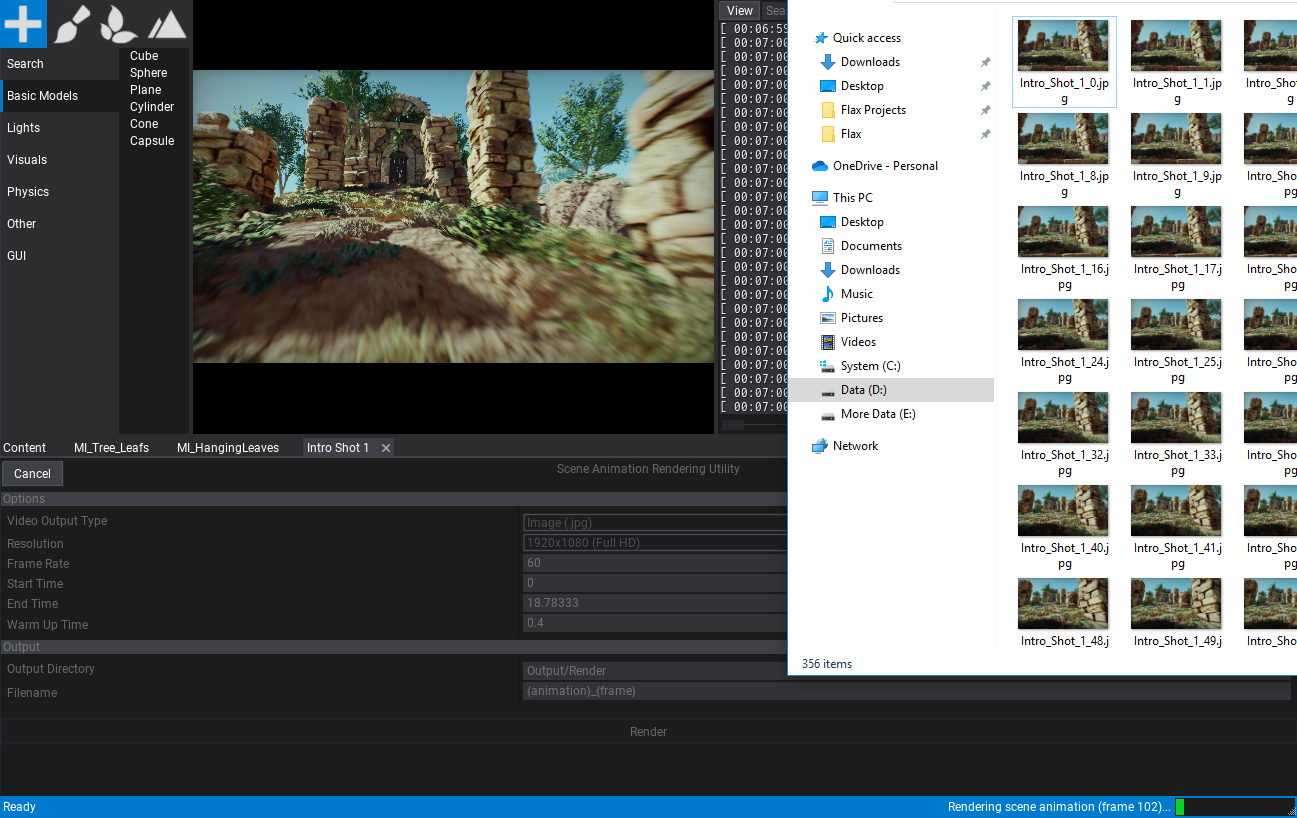Screen dimensions: 1297x818
Task: Switch to the MI_Tree_Leafs tab
Action: click(111, 448)
